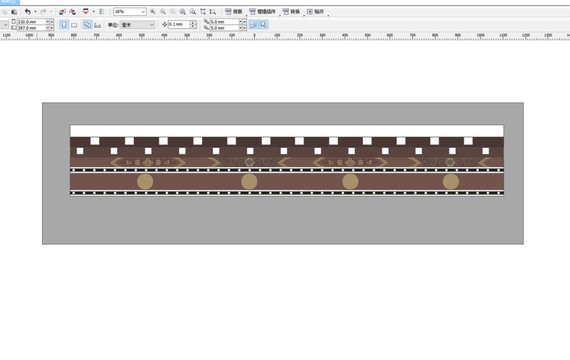This screenshot has width=570, height=360.
Task: Click the Zoom Out magnifier icon
Action: coord(163,12)
